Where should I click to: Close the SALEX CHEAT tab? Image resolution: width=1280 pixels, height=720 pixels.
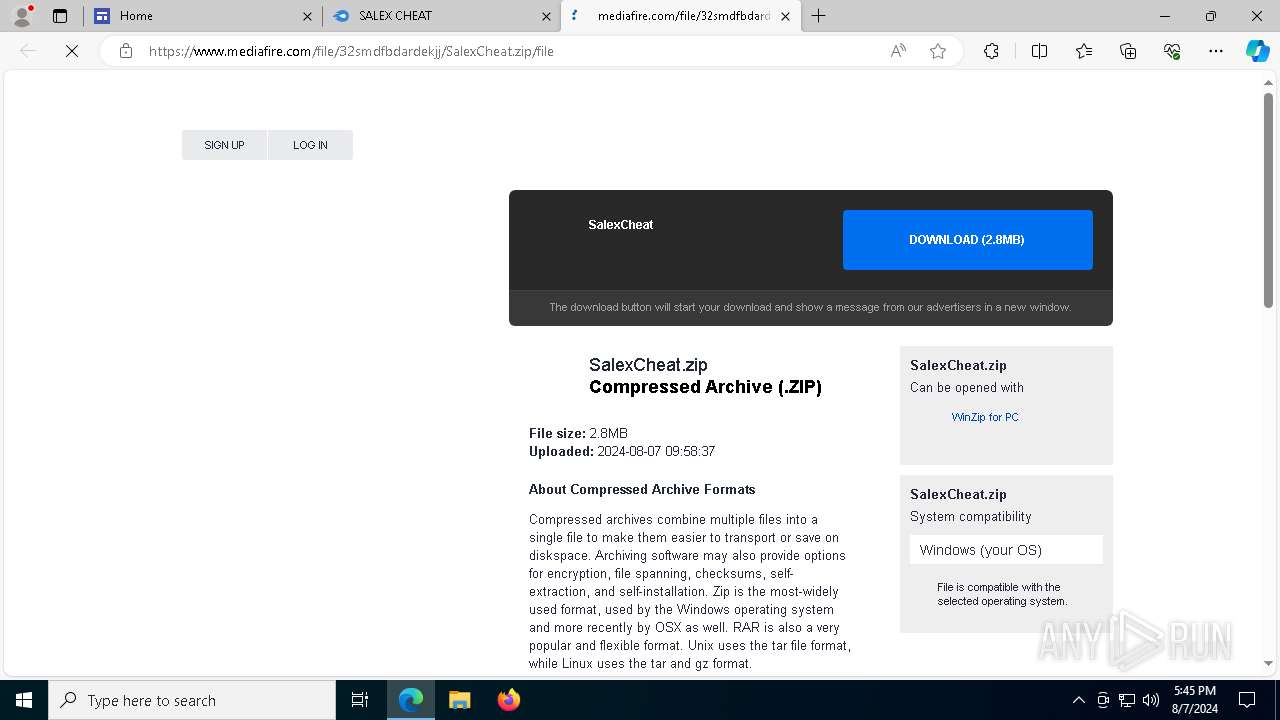[546, 16]
